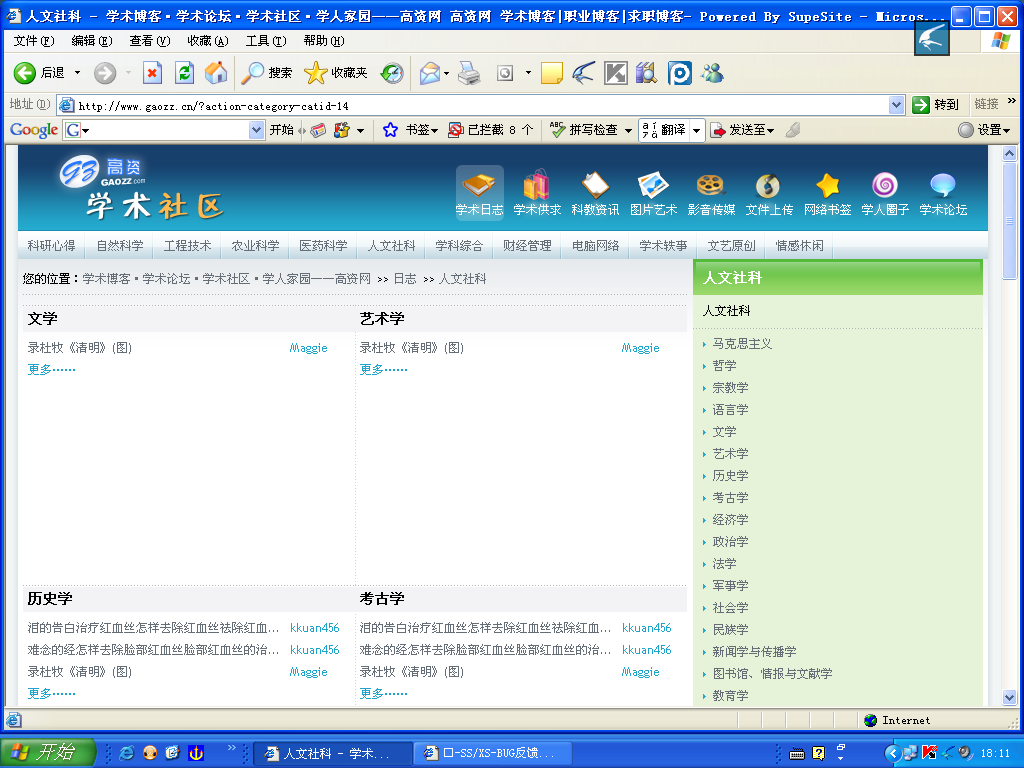Image resolution: width=1024 pixels, height=768 pixels.
Task: Open 马克思主义 sidebar link
Action: click(742, 344)
